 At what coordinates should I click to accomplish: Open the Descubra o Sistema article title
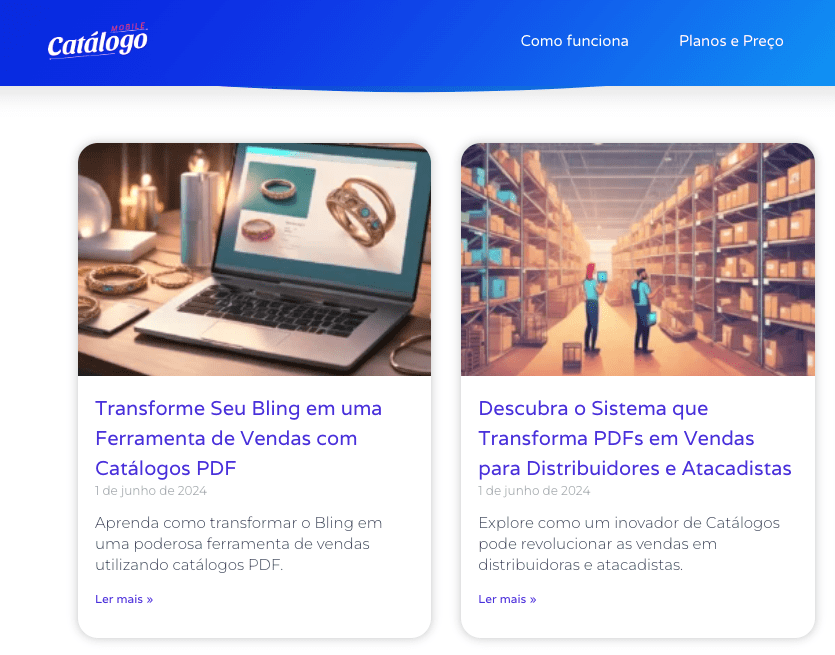tap(635, 438)
